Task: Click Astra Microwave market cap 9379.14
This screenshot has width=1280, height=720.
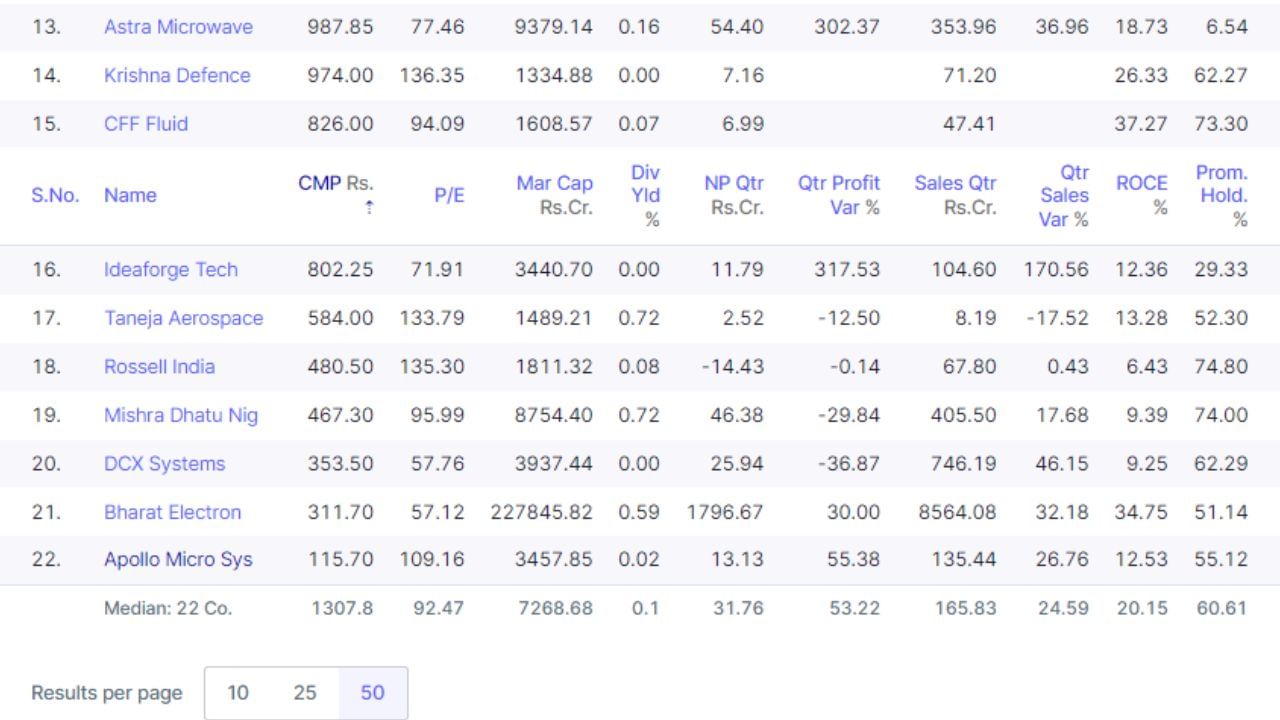Action: [554, 27]
